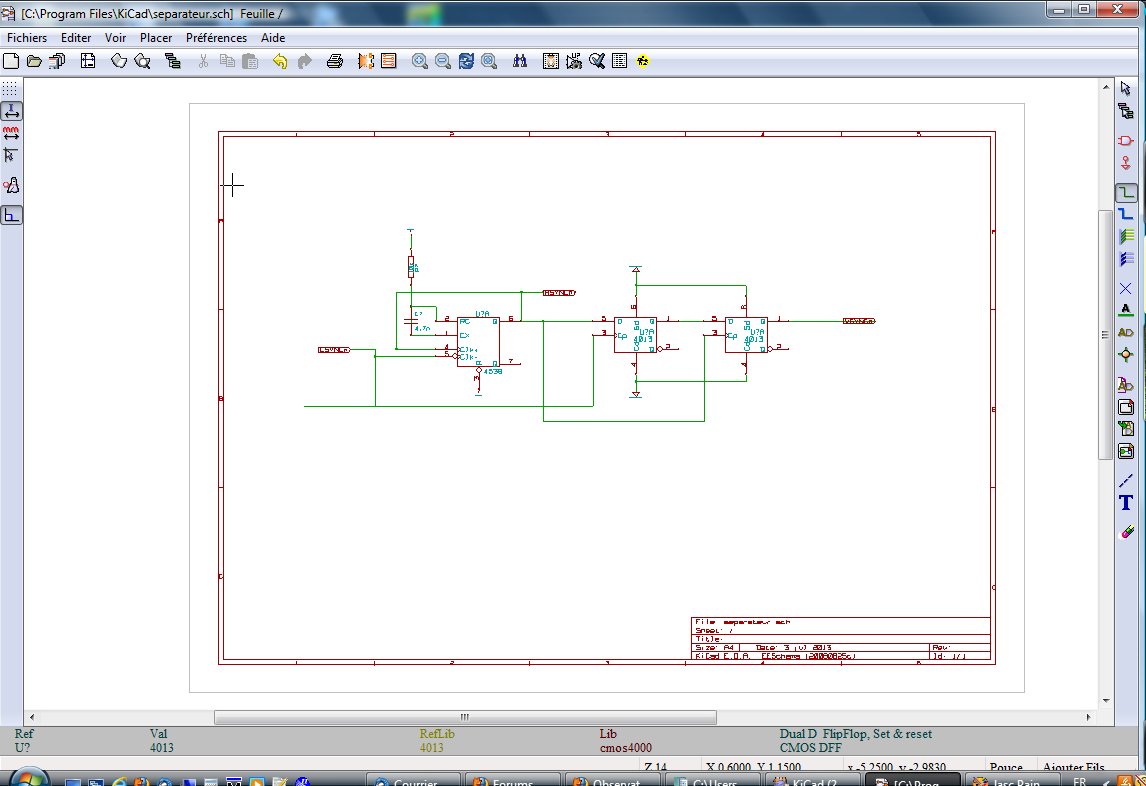Redo with the gray arrow icon
This screenshot has height=786, width=1146.
tap(304, 61)
